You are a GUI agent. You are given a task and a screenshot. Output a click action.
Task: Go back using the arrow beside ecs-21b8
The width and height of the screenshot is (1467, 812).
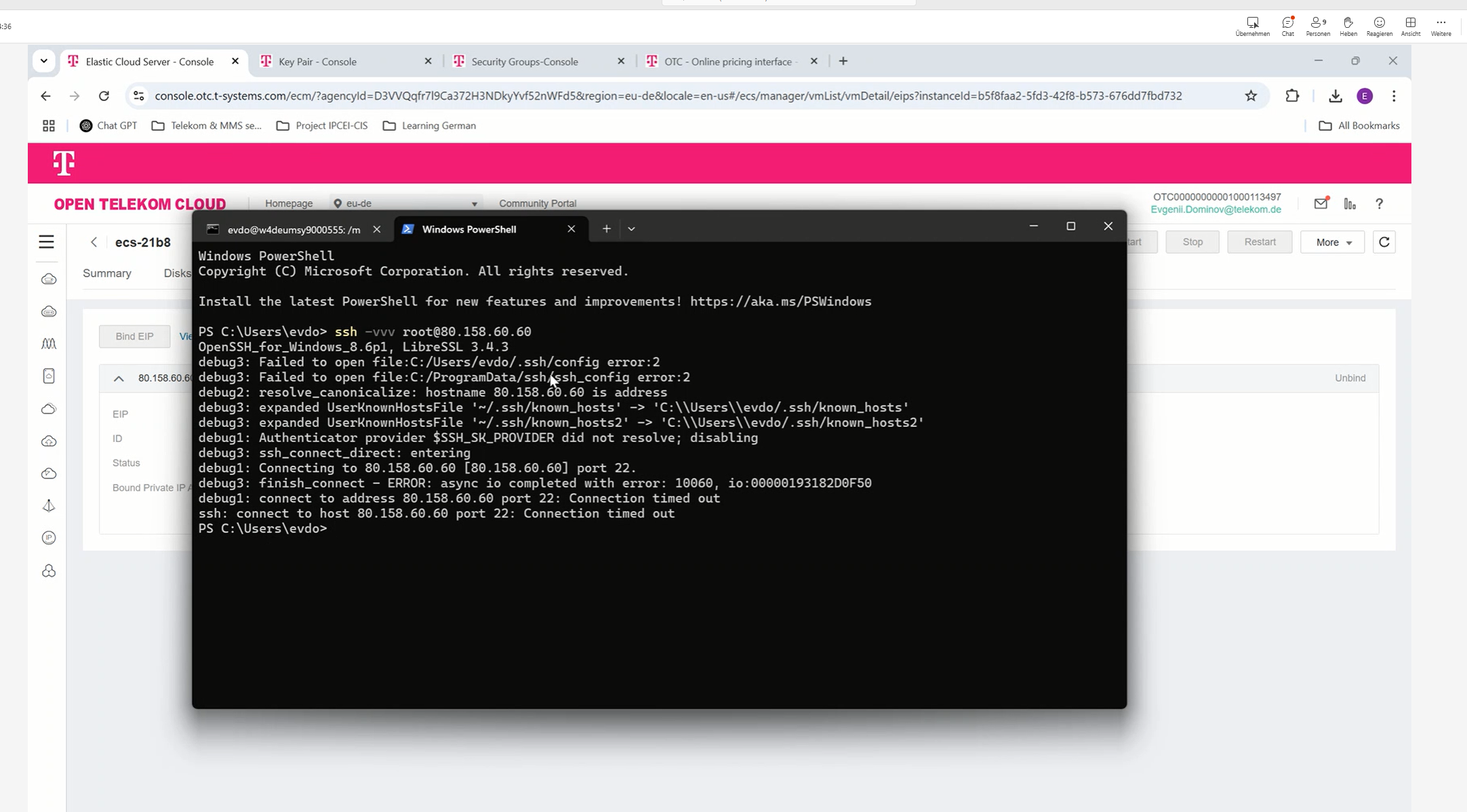coord(94,242)
